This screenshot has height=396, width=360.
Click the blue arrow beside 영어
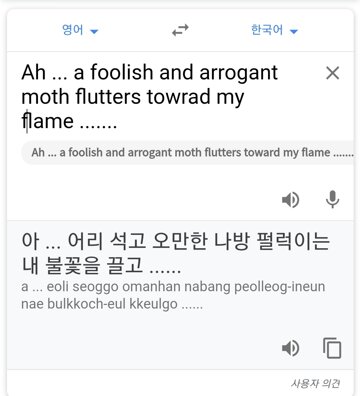click(x=94, y=32)
